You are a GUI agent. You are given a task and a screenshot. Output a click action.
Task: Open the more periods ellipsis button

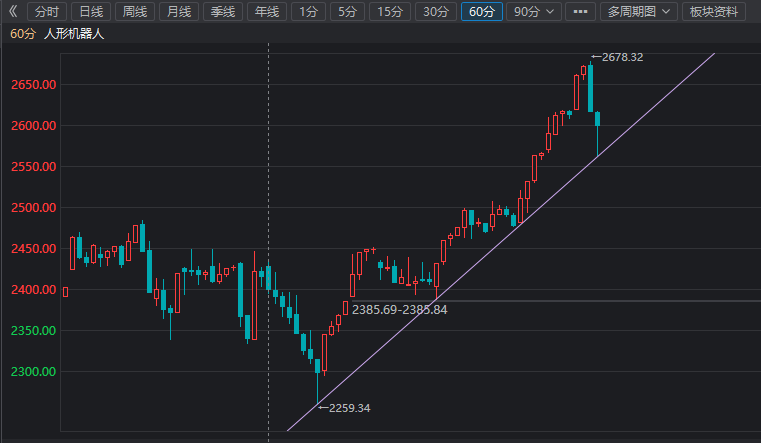579,12
